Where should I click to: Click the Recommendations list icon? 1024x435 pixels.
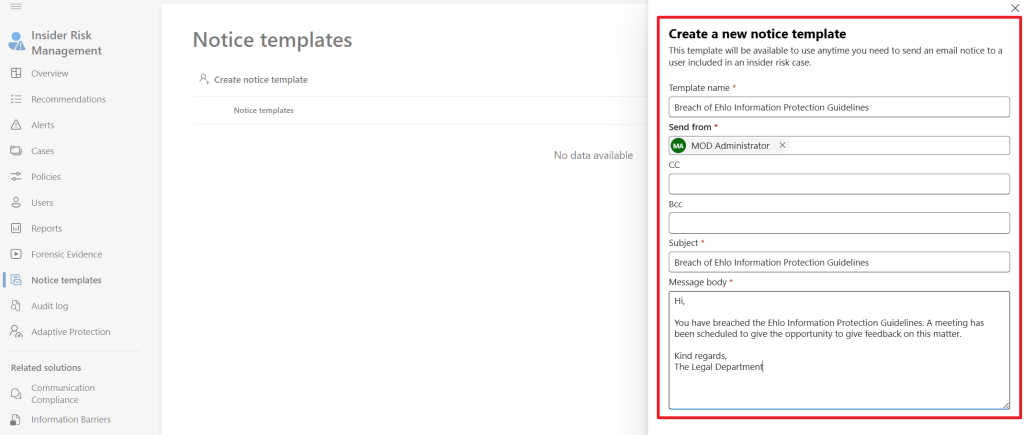pyautogui.click(x=16, y=99)
